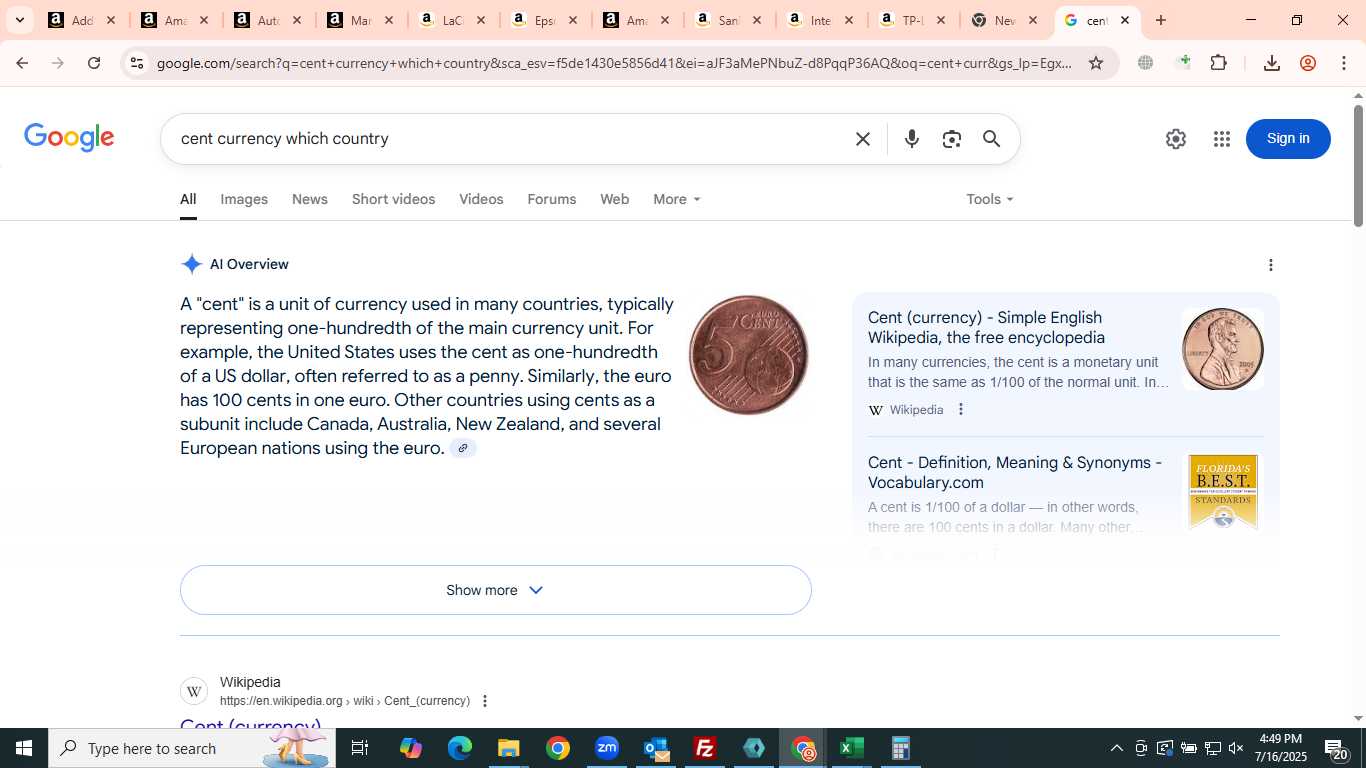Screen dimensions: 1366x768
Task: Open Chrome Extensions puzzle icon
Action: [x=1218, y=63]
